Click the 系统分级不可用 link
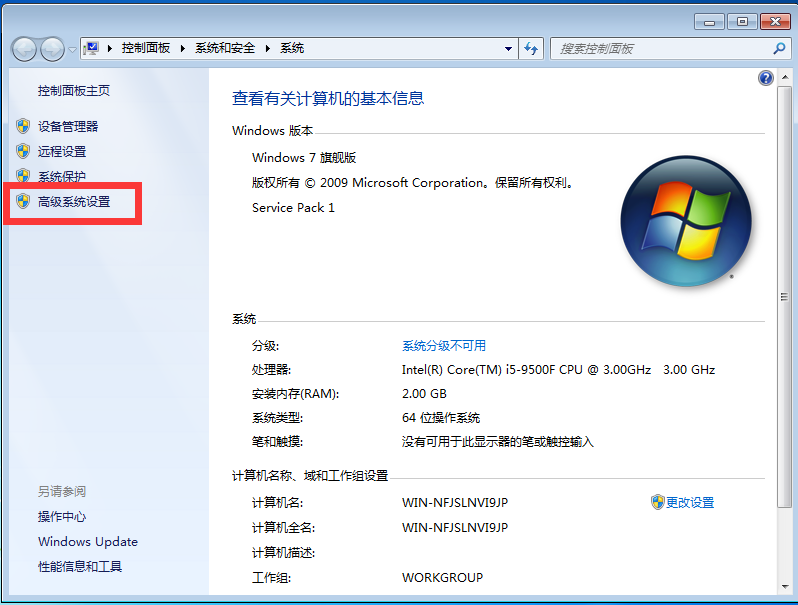Viewport: 798px width, 605px height. [x=444, y=346]
